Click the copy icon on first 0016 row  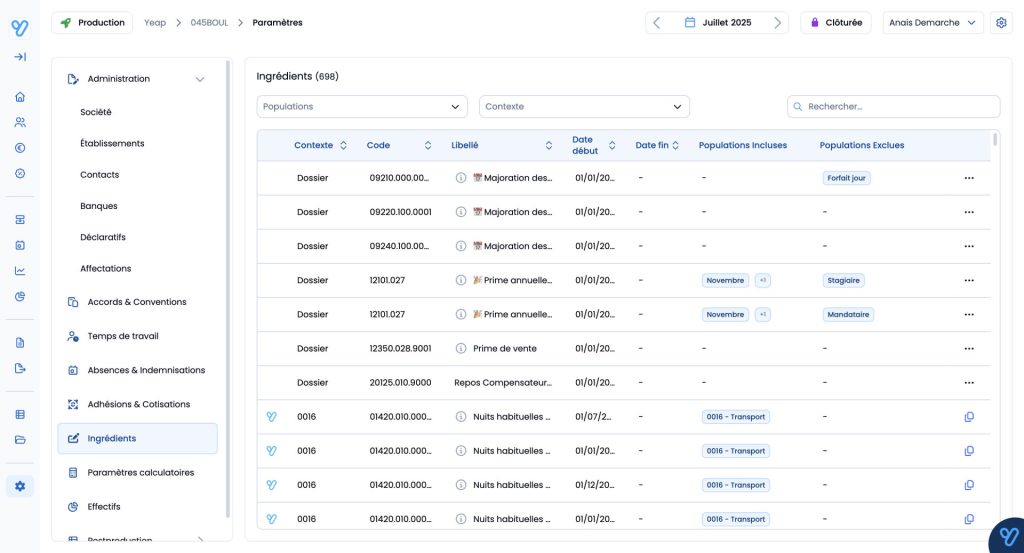[x=968, y=417]
